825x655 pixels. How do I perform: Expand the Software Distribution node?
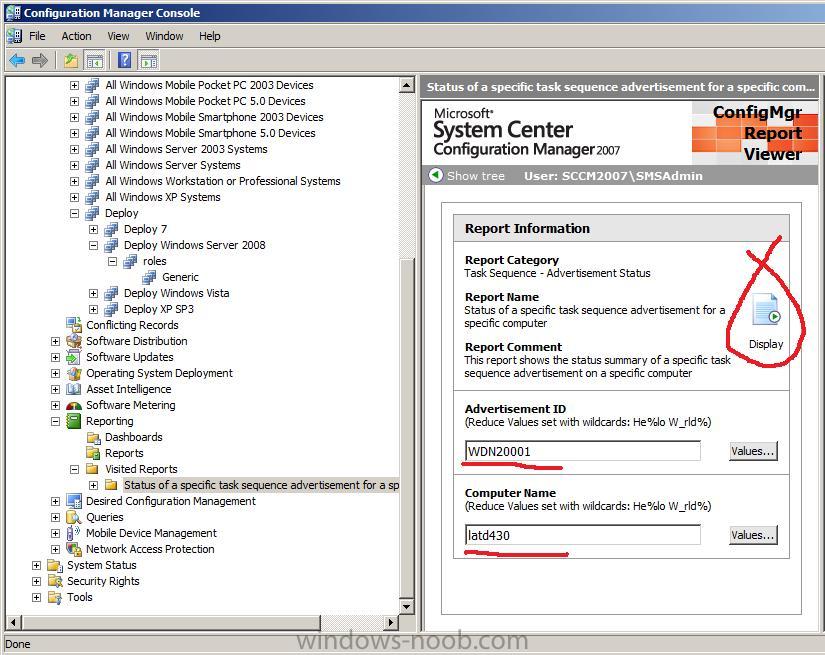(55, 341)
